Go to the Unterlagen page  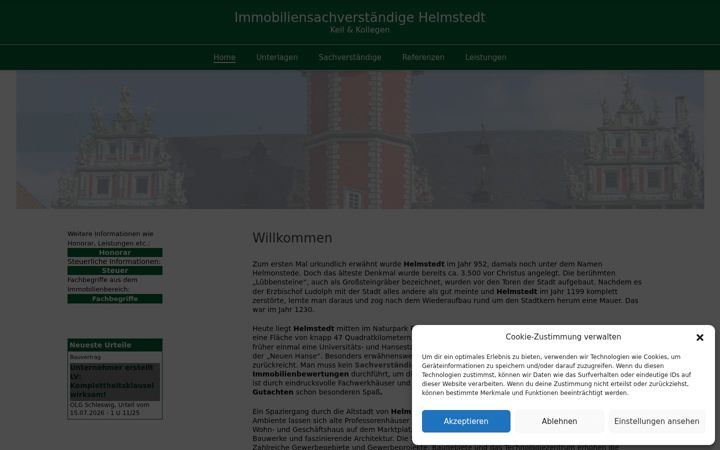click(277, 57)
